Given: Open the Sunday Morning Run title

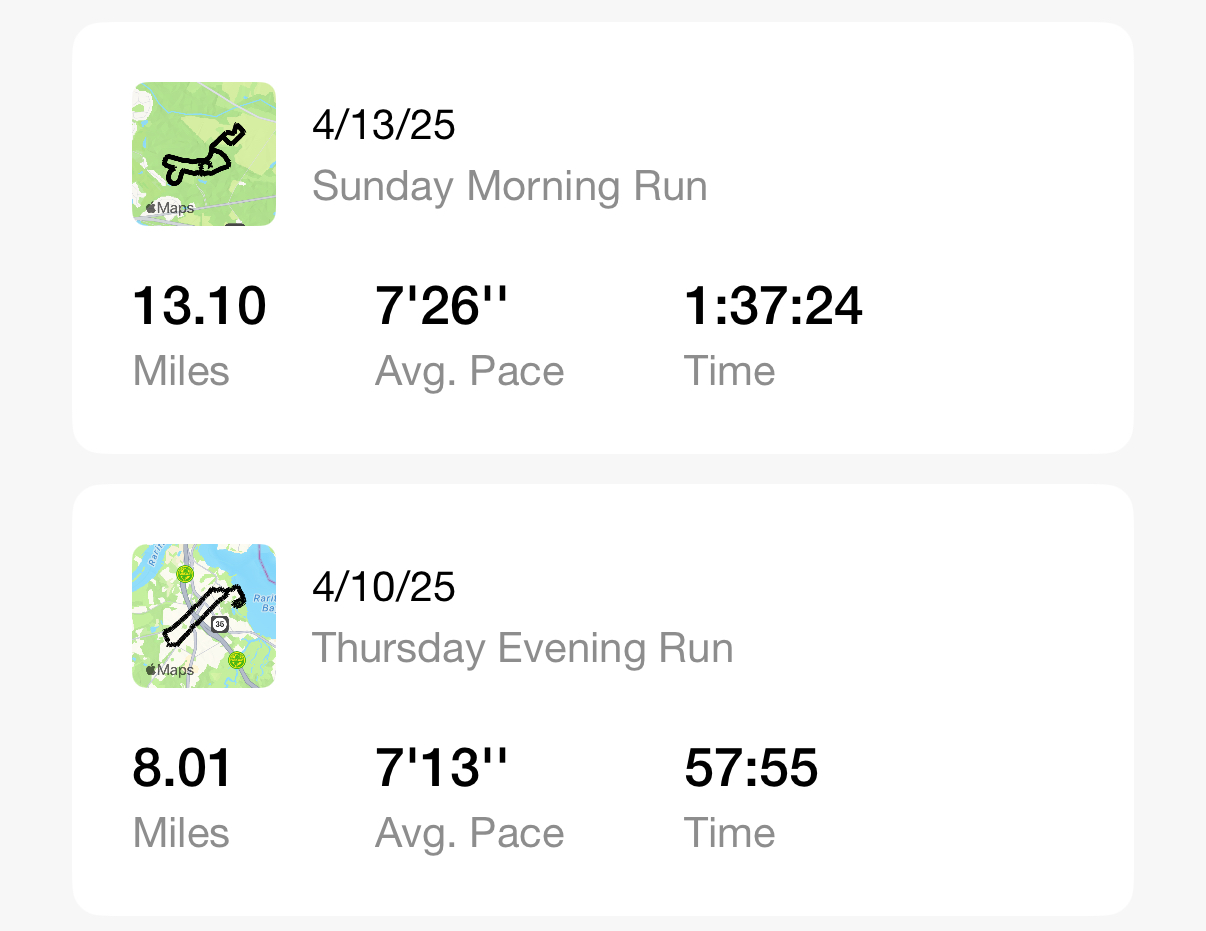Looking at the screenshot, I should 510,186.
